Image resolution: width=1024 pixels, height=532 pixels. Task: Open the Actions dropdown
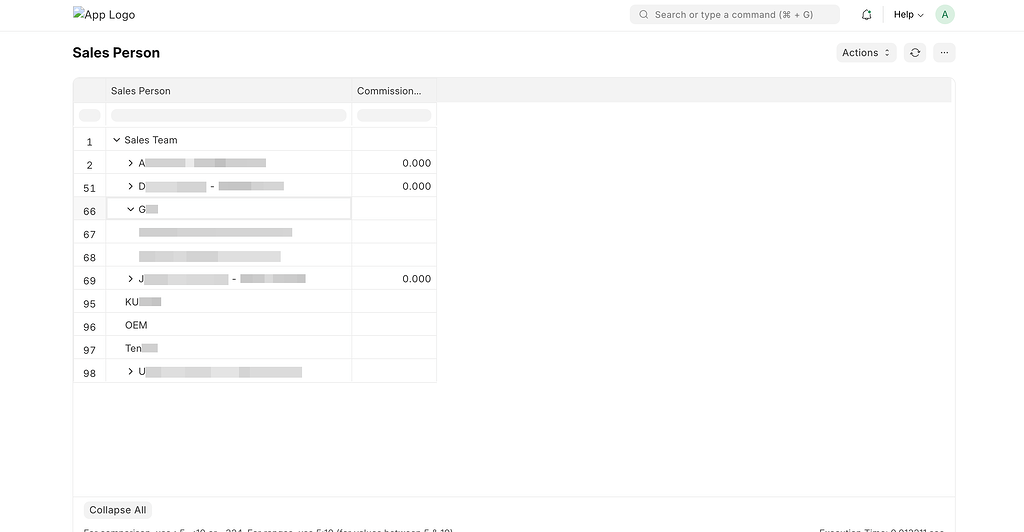pyautogui.click(x=866, y=53)
